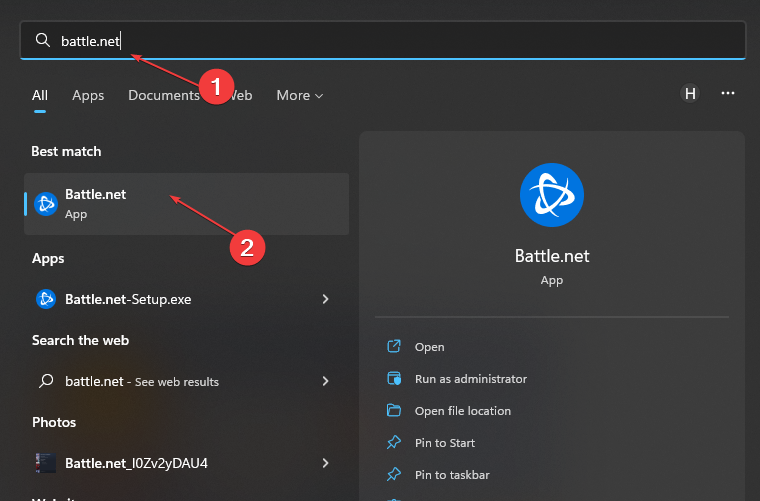Image resolution: width=760 pixels, height=501 pixels.
Task: Click the Photos section heading
Action: (x=54, y=422)
